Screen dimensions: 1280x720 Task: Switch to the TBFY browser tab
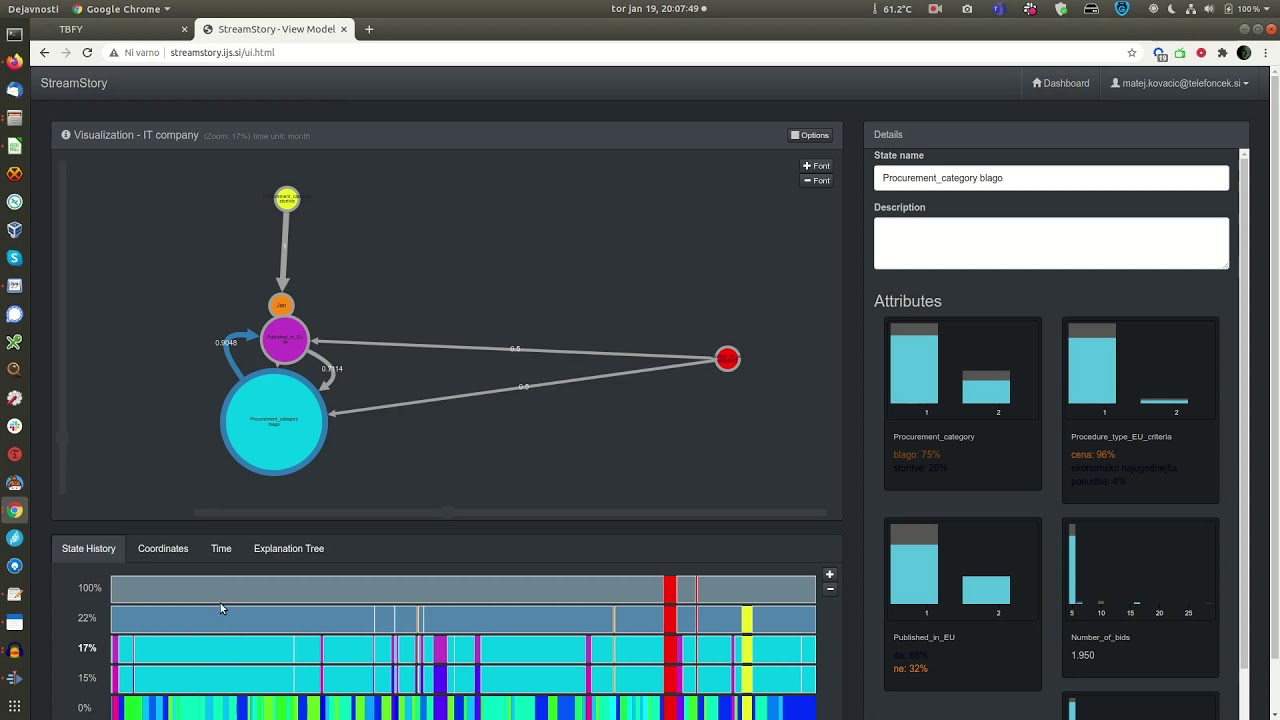[x=111, y=29]
